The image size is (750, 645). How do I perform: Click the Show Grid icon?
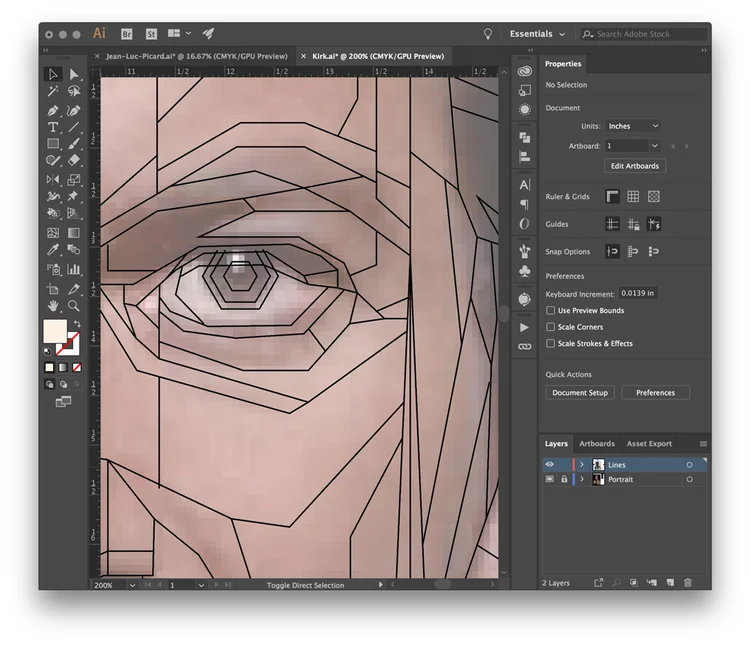coord(633,197)
